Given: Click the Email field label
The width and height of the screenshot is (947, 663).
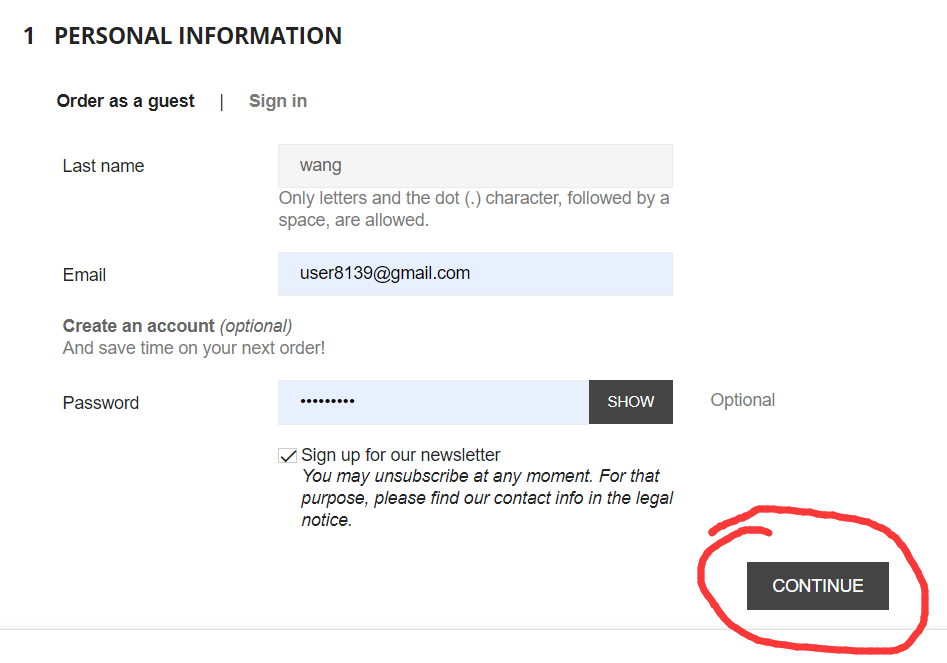Looking at the screenshot, I should (x=84, y=275).
